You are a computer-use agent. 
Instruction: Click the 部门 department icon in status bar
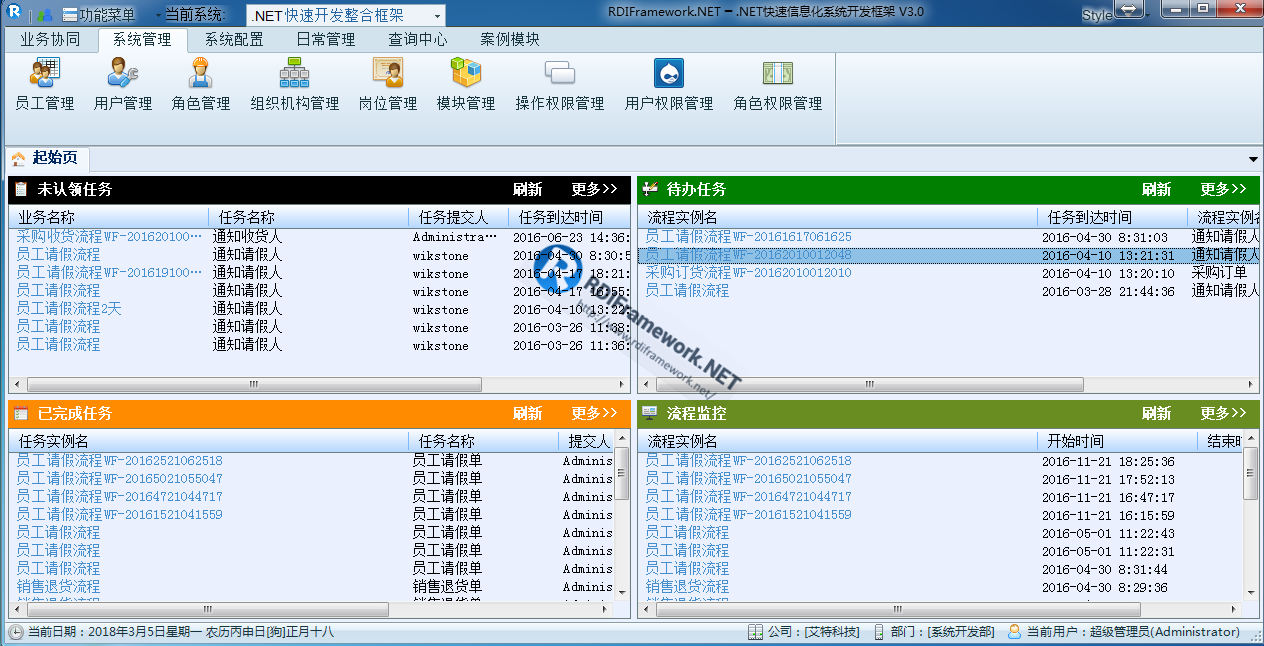(879, 632)
